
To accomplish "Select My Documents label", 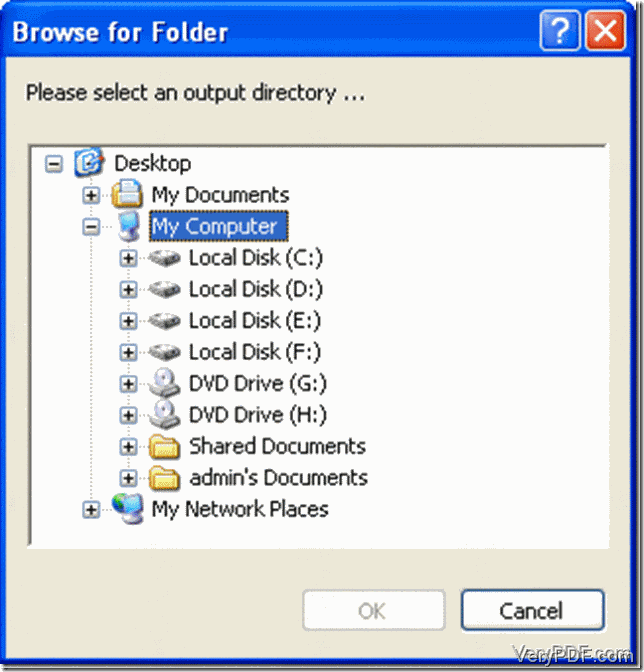I will pyautogui.click(x=221, y=195).
